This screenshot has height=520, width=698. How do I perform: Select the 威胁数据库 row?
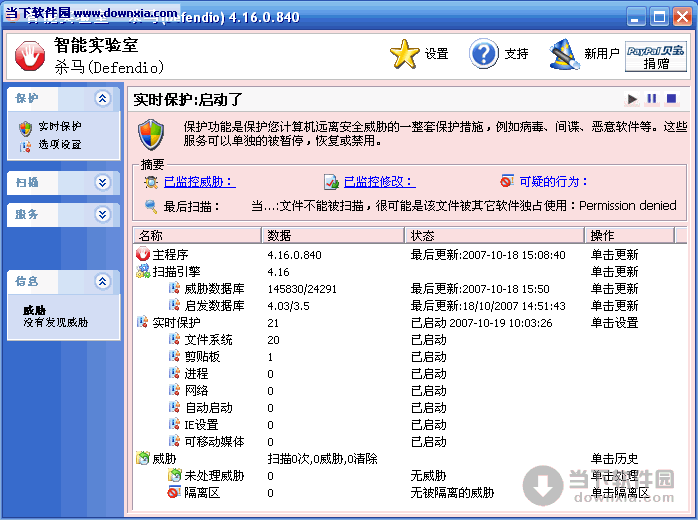point(410,289)
